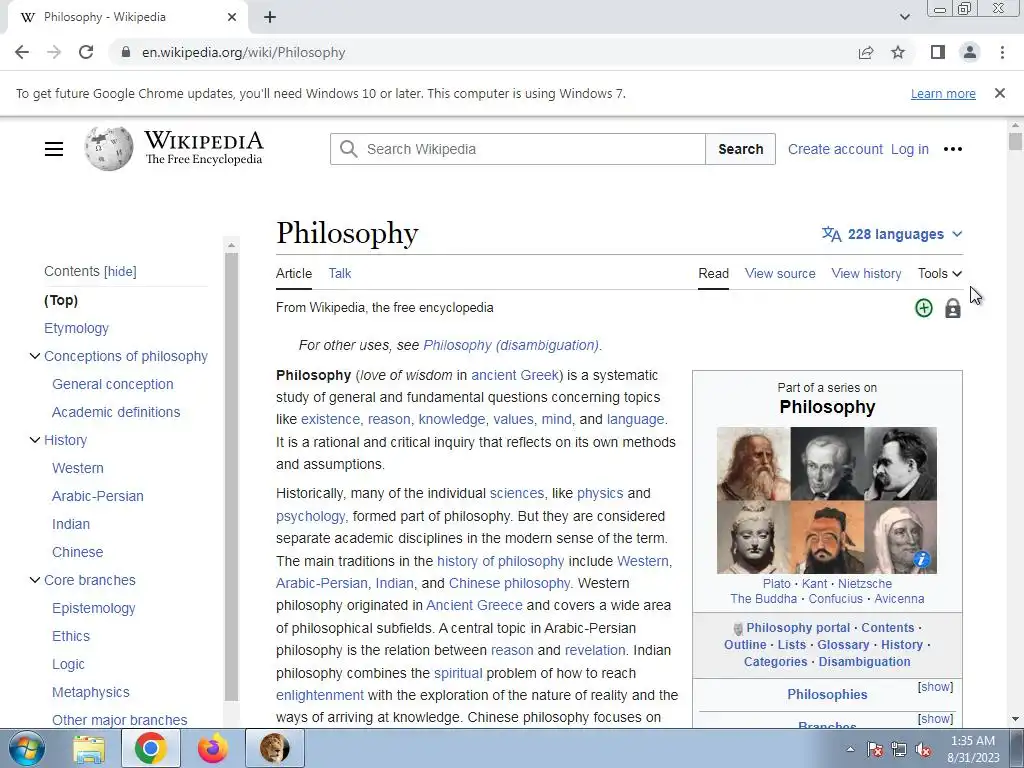Select the Article tab
Viewport: 1024px width, 768px height.
pyautogui.click(x=294, y=274)
